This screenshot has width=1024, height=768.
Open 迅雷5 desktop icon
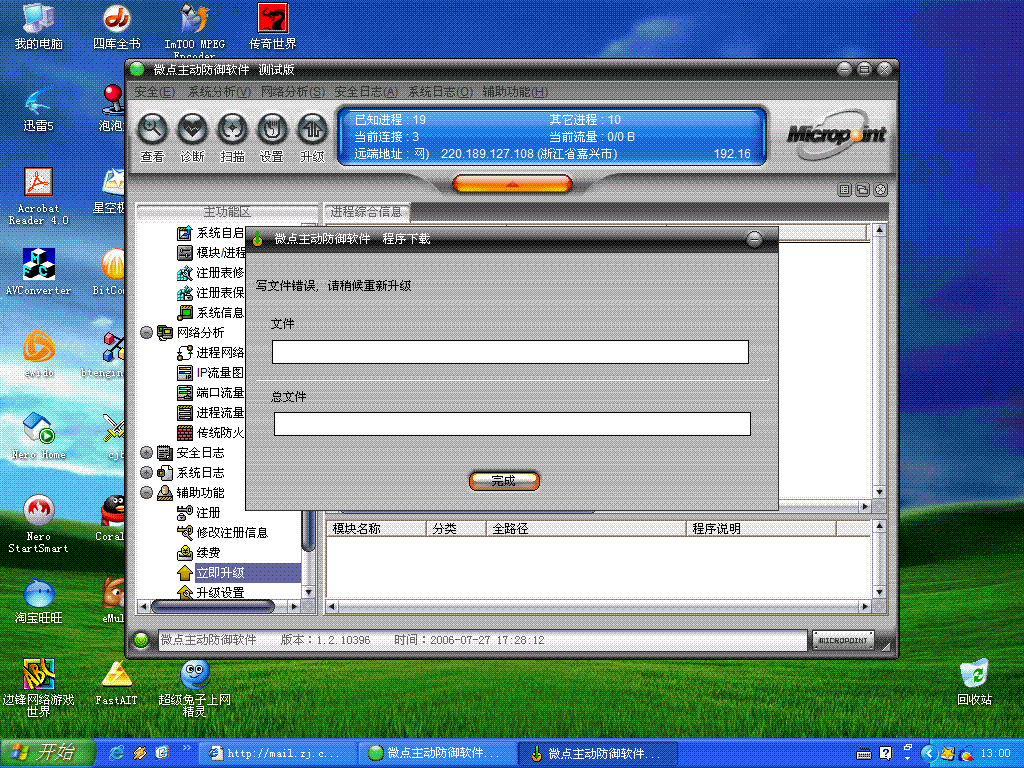click(x=39, y=108)
